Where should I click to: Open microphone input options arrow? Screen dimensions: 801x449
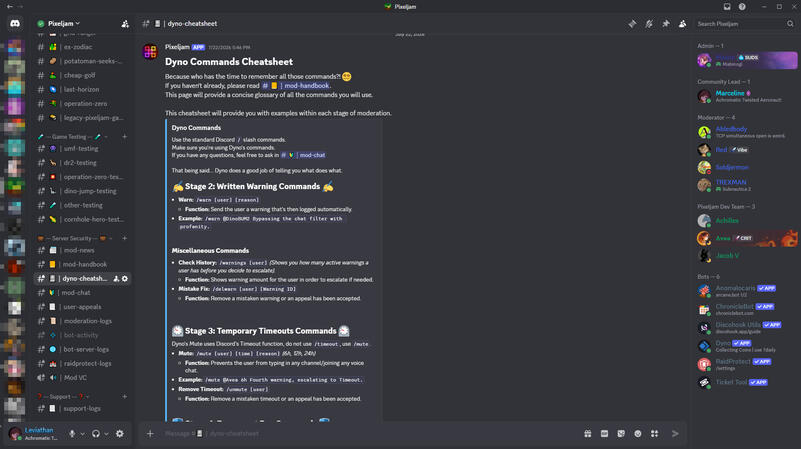coord(82,434)
